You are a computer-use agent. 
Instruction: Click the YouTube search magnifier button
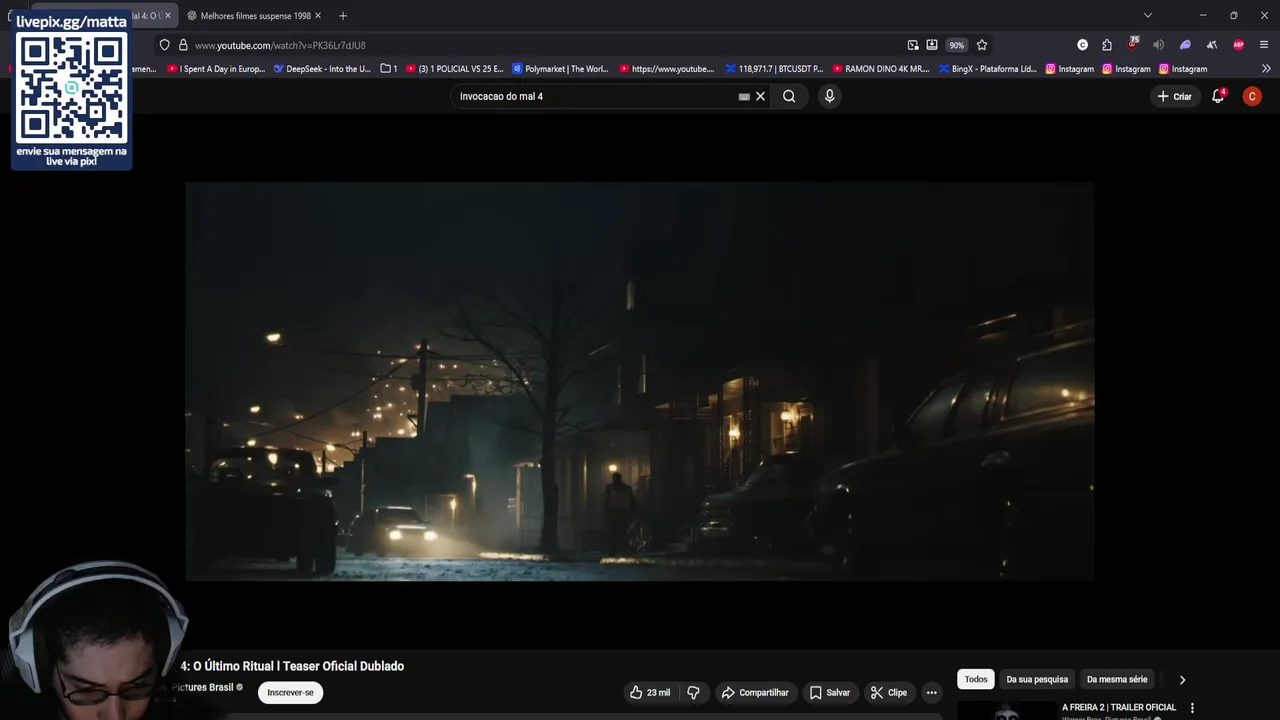pos(789,96)
